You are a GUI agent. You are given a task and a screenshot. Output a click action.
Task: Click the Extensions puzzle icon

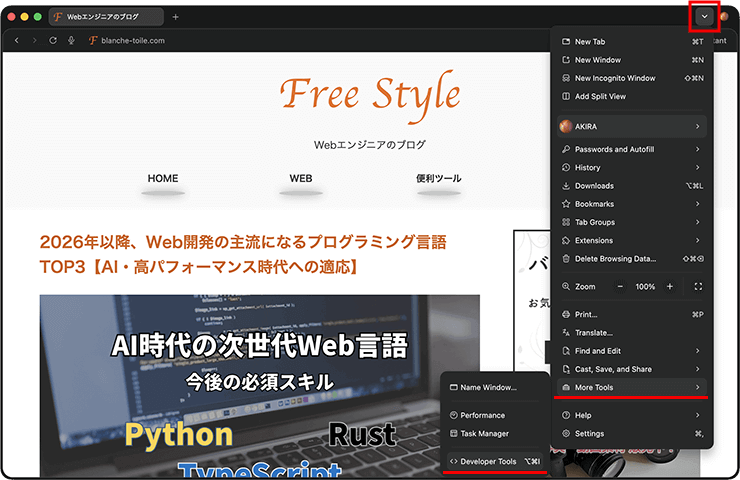[x=566, y=241]
